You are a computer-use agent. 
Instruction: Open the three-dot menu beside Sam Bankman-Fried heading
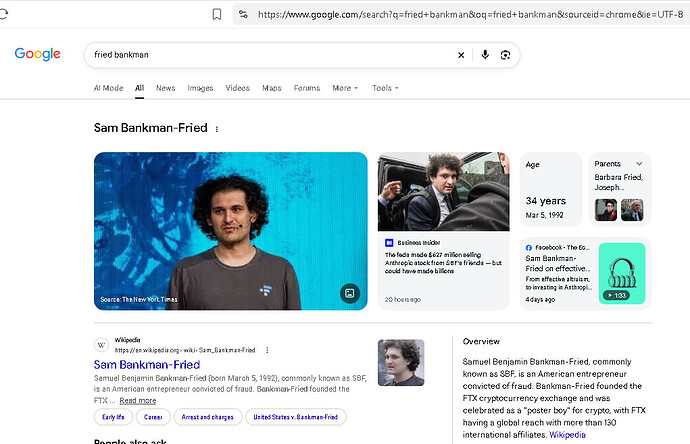click(x=217, y=129)
